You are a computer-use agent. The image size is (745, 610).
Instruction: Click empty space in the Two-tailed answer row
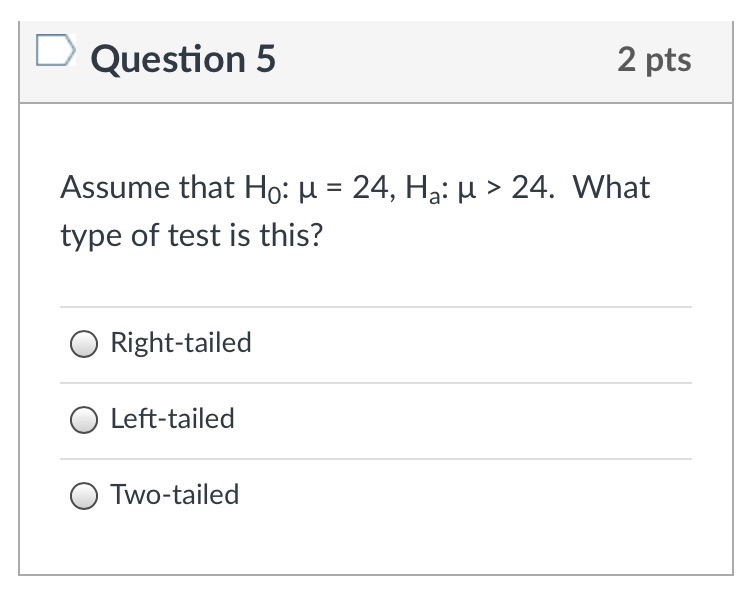tap(480, 496)
